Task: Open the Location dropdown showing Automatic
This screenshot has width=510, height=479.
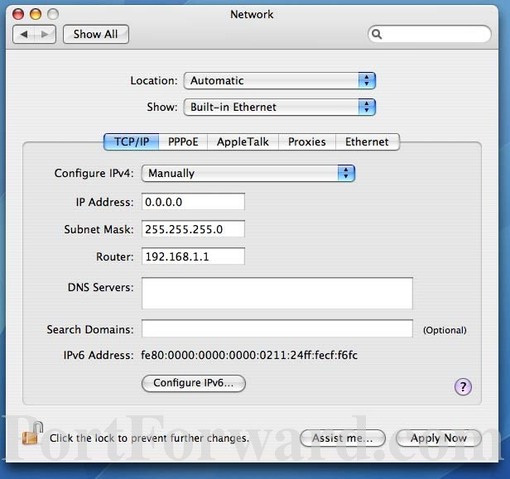Action: (x=280, y=81)
